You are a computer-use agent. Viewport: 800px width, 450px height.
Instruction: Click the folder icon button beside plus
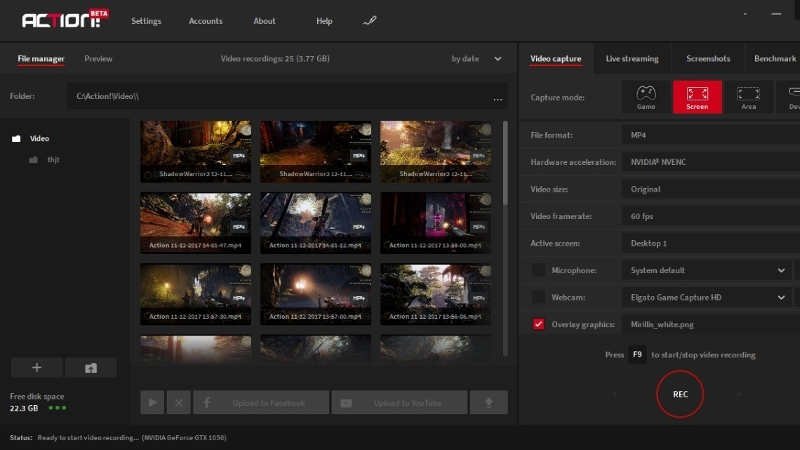click(x=91, y=368)
